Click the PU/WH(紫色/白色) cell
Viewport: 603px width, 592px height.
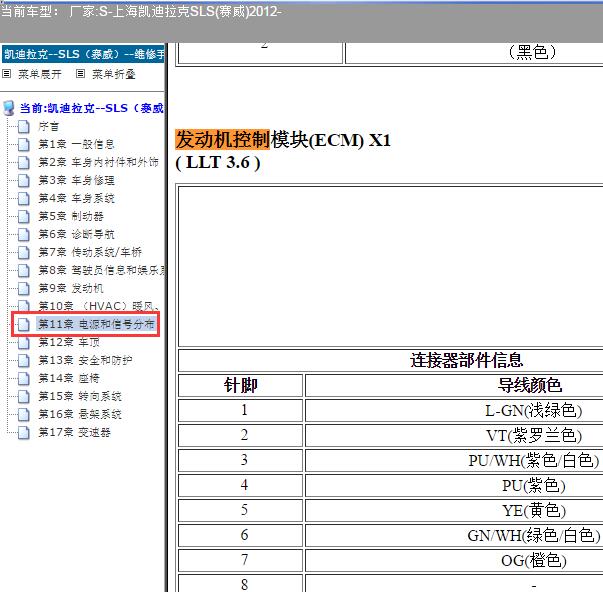click(534, 460)
